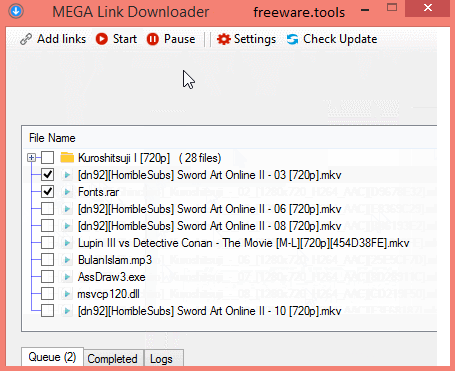Image resolution: width=455 pixels, height=371 pixels.
Task: Uncheck Sword Art Online II - 03 checkbox
Action: 47,175
